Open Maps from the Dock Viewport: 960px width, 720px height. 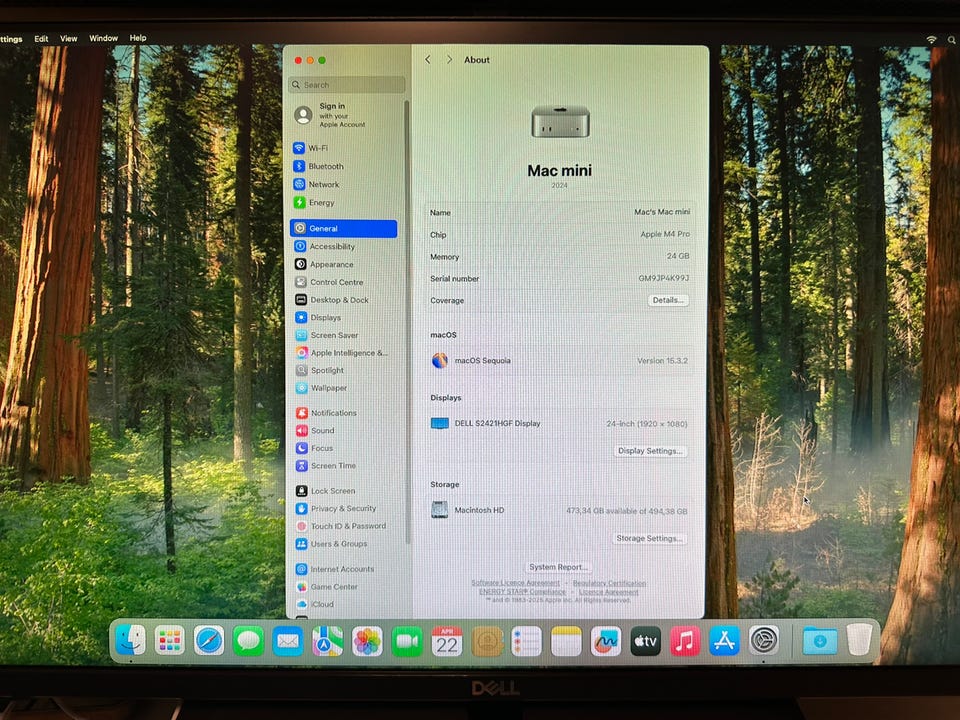click(x=328, y=641)
